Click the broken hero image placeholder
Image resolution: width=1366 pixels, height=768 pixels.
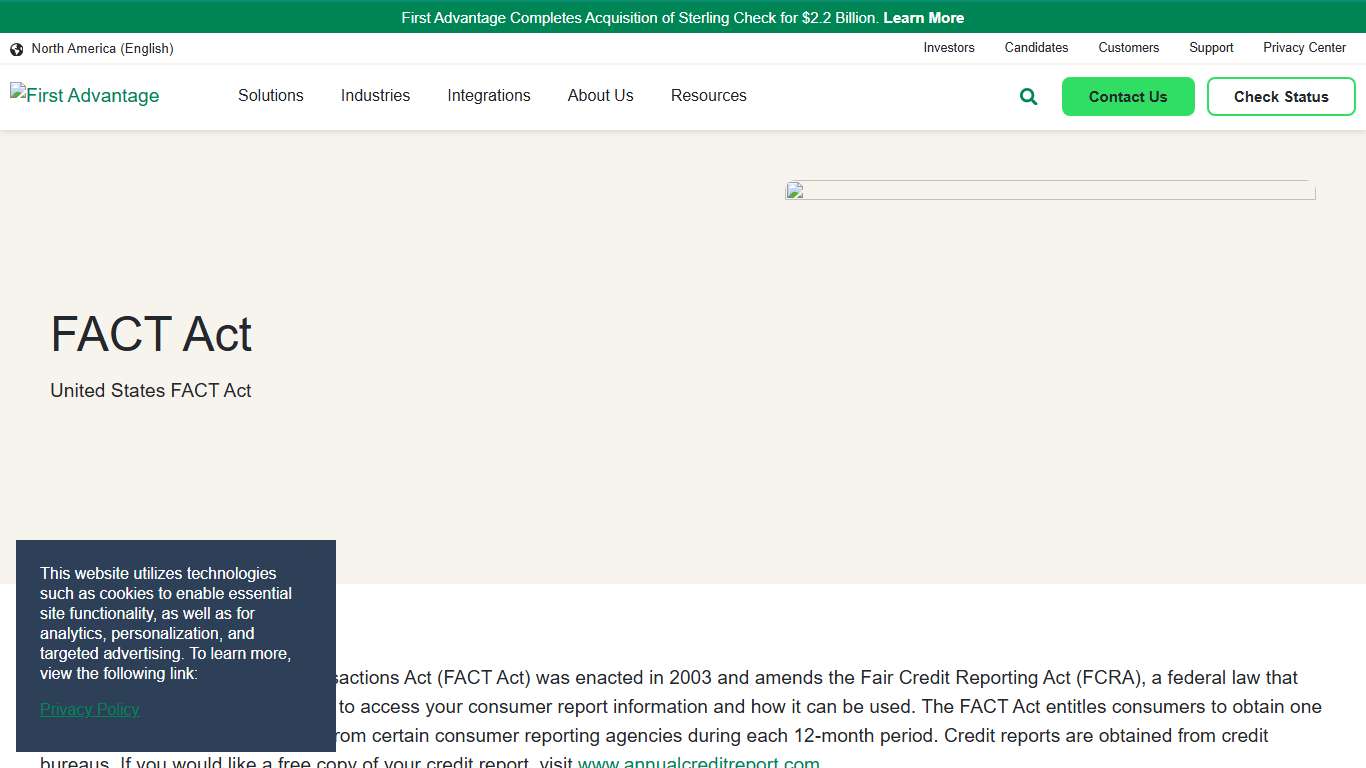pyautogui.click(x=1049, y=190)
